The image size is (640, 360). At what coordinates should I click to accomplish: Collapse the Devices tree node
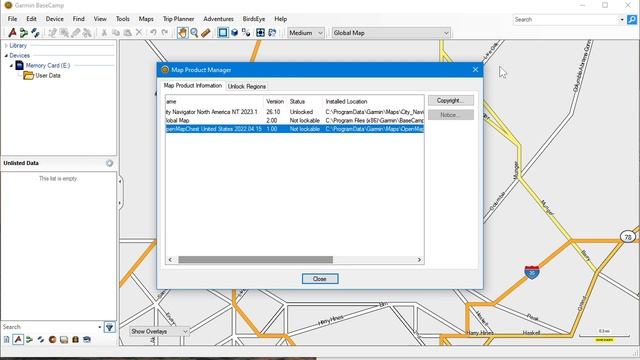pos(6,56)
